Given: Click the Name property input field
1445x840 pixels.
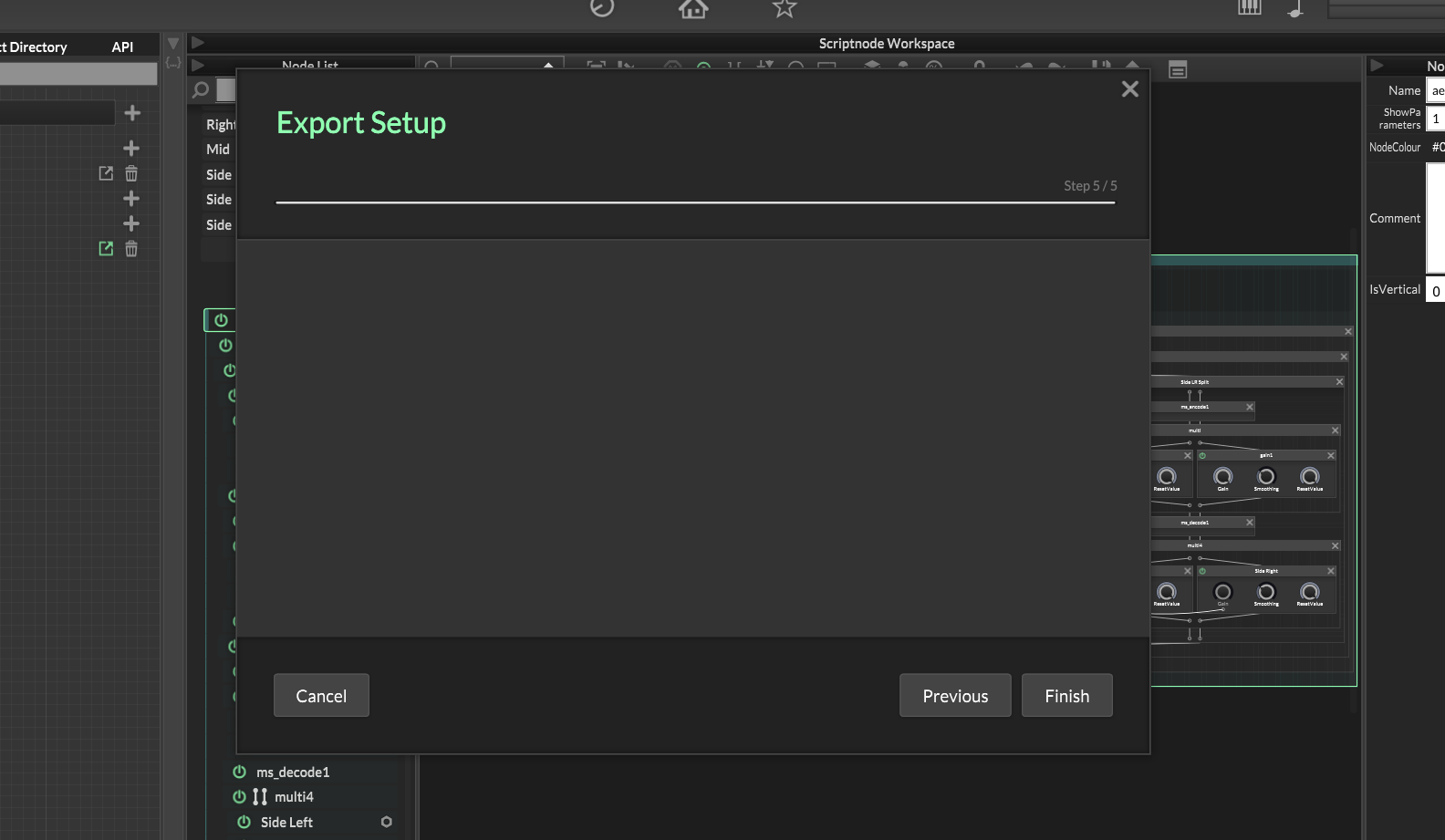Looking at the screenshot, I should 1435,90.
